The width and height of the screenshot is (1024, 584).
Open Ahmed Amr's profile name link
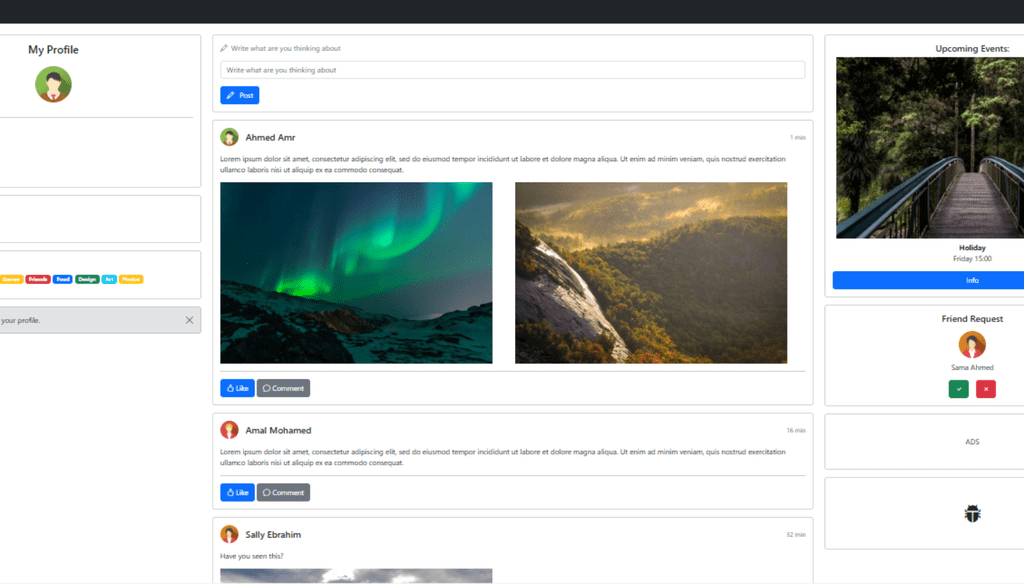tap(270, 137)
